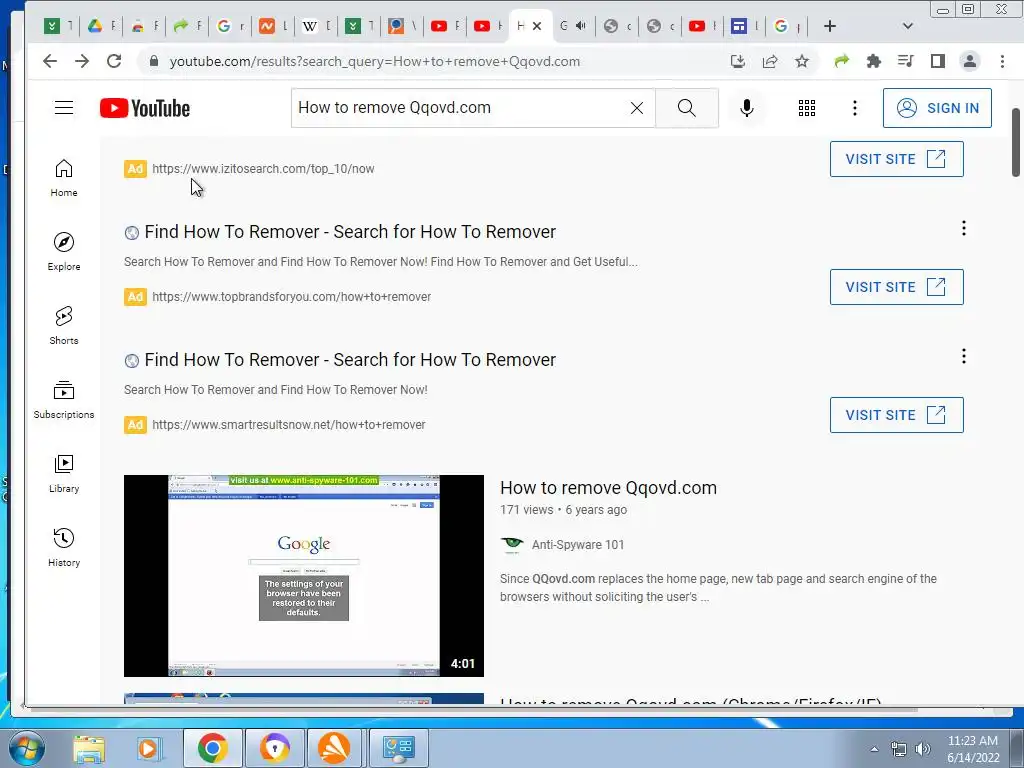Open the media controls toolbar icon
The image size is (1024, 768).
coord(905,61)
